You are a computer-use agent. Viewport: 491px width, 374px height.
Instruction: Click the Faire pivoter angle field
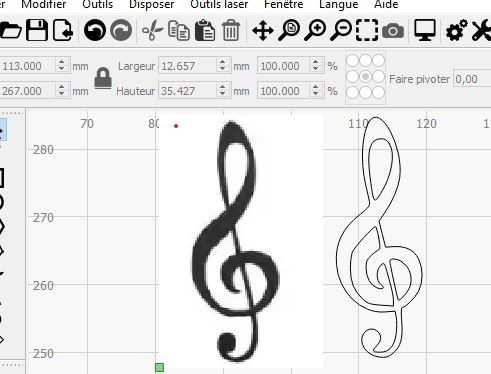472,79
